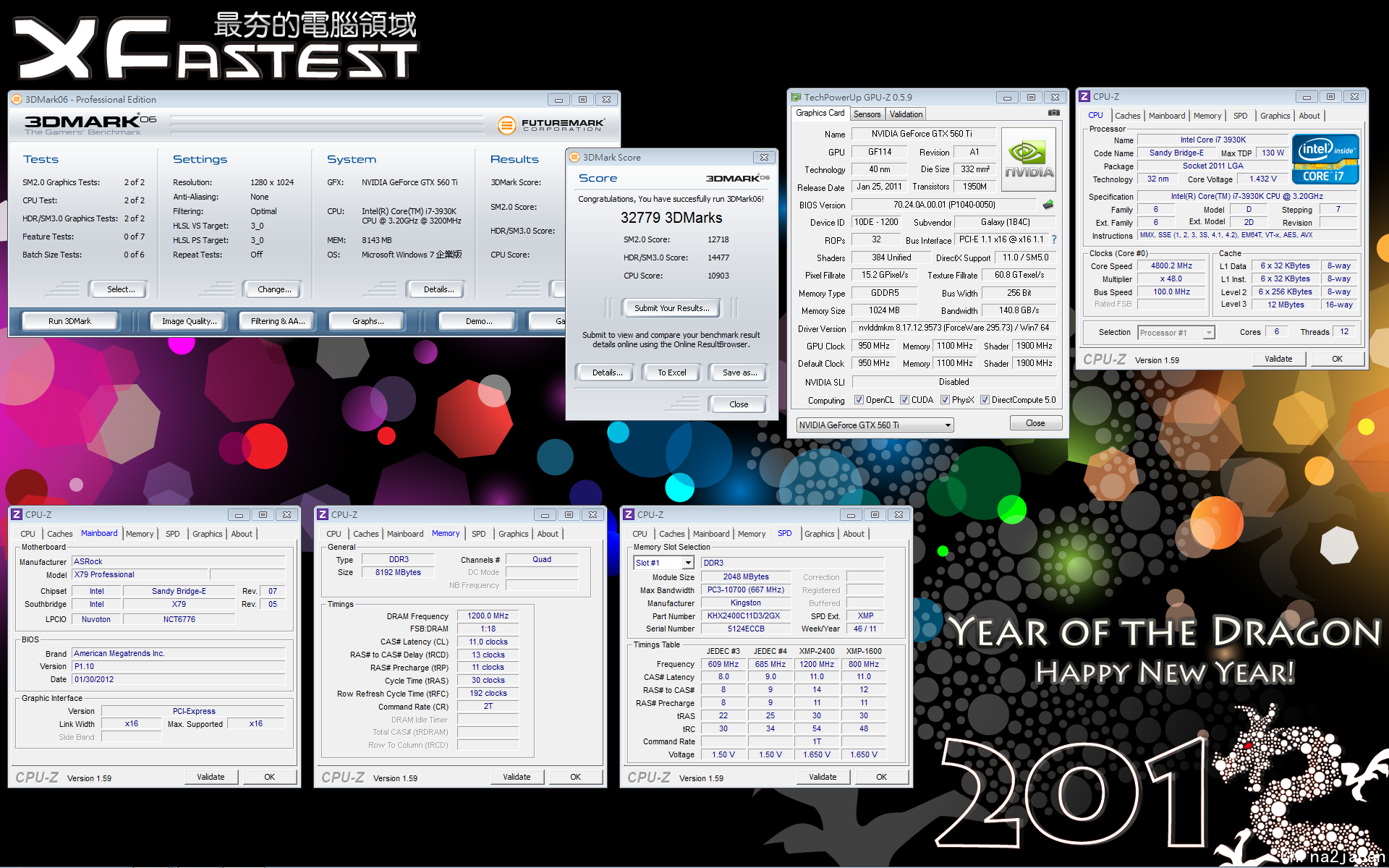1389x868 pixels.
Task: Toggle the CUDA checkbox in GPU-Z
Action: (x=904, y=399)
